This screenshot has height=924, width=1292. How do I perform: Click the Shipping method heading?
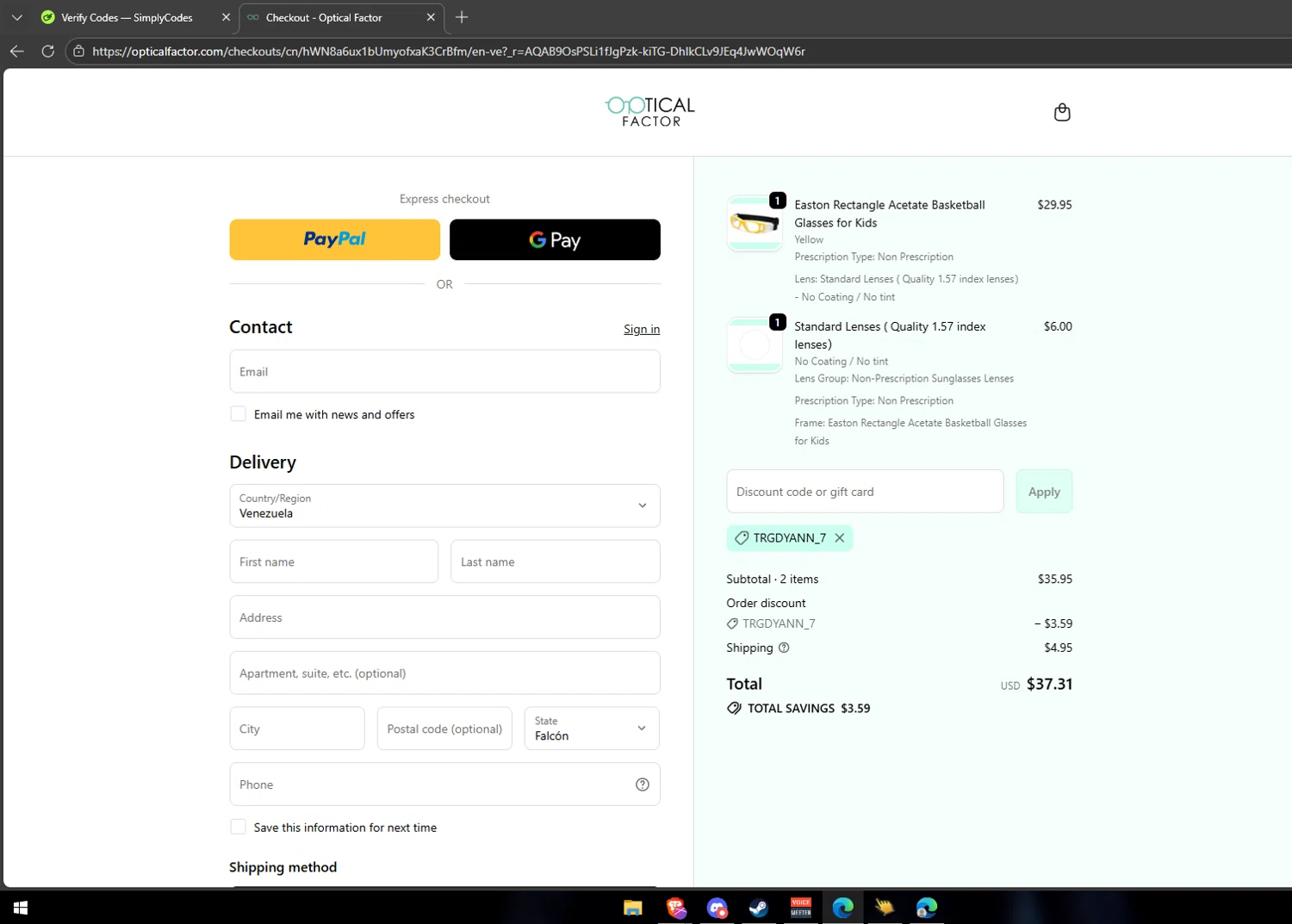[283, 867]
